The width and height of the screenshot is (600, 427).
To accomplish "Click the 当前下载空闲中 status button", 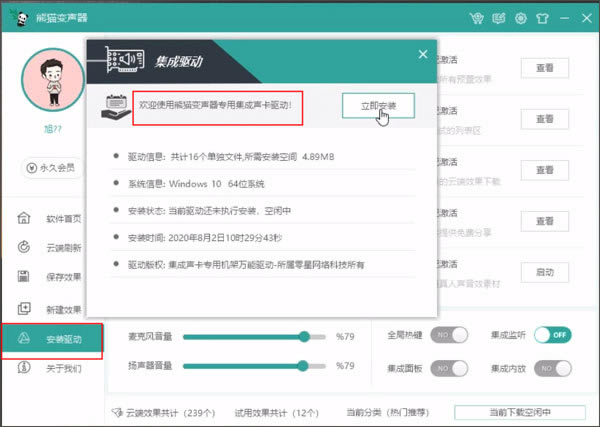I will 520,412.
